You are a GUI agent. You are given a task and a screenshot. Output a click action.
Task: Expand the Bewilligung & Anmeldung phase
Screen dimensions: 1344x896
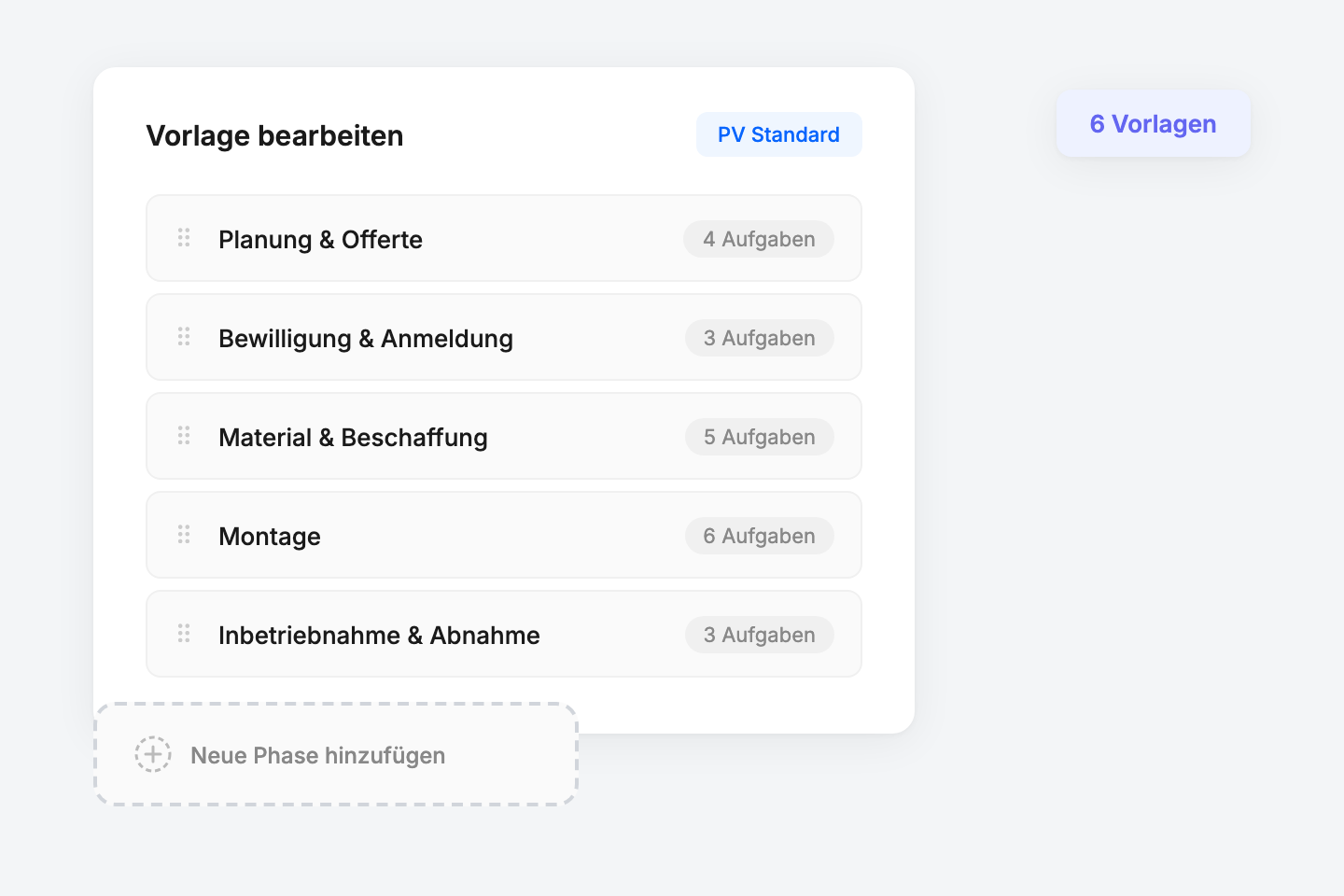(x=366, y=338)
